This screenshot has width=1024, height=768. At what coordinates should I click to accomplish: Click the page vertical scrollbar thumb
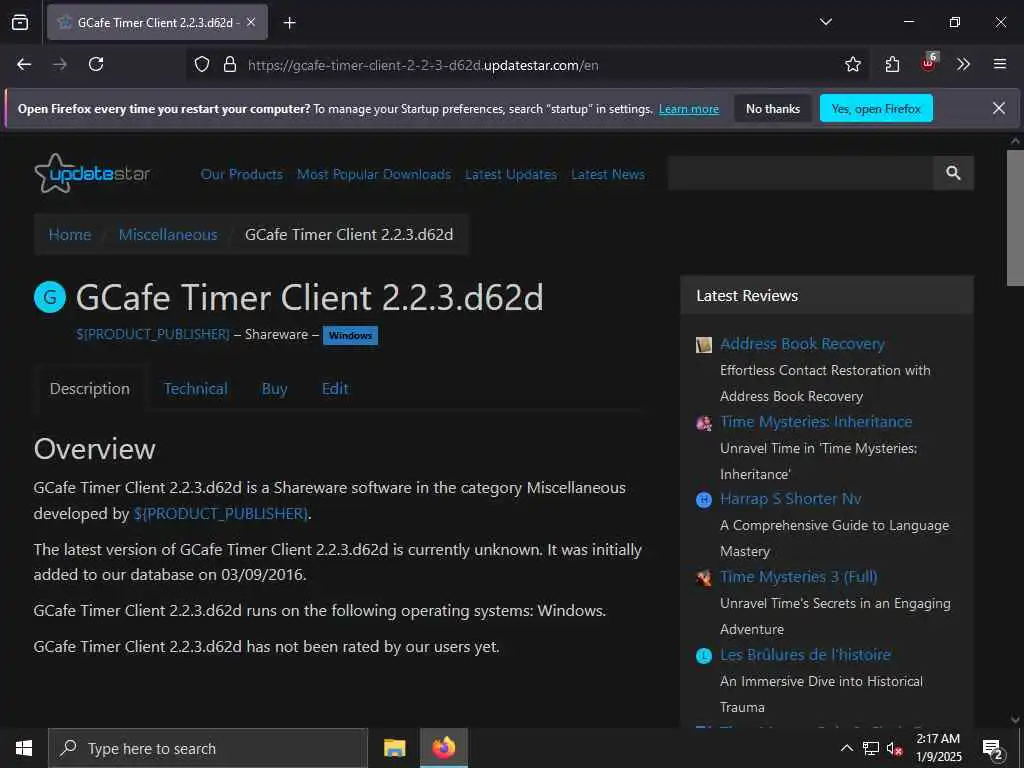pyautogui.click(x=1015, y=217)
